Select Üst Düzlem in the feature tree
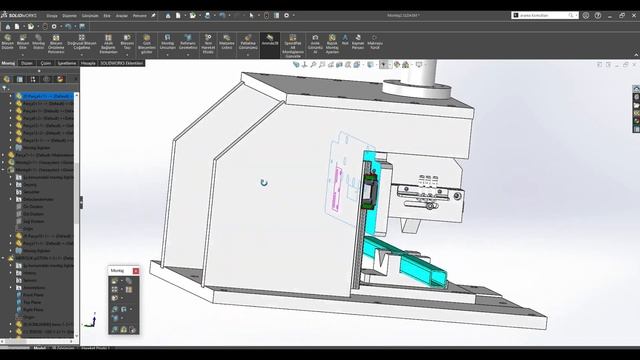Viewport: 640px width, 360px height. pyautogui.click(x=33, y=214)
